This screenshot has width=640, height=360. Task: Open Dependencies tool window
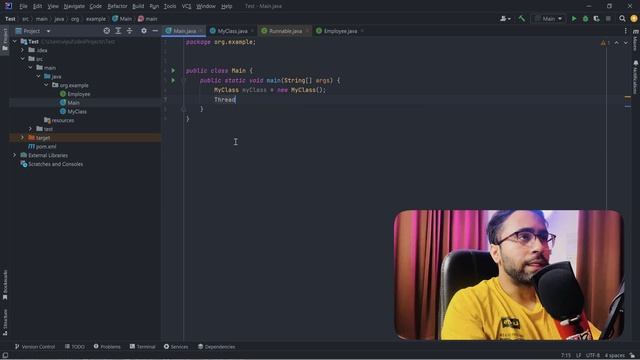tap(216, 347)
